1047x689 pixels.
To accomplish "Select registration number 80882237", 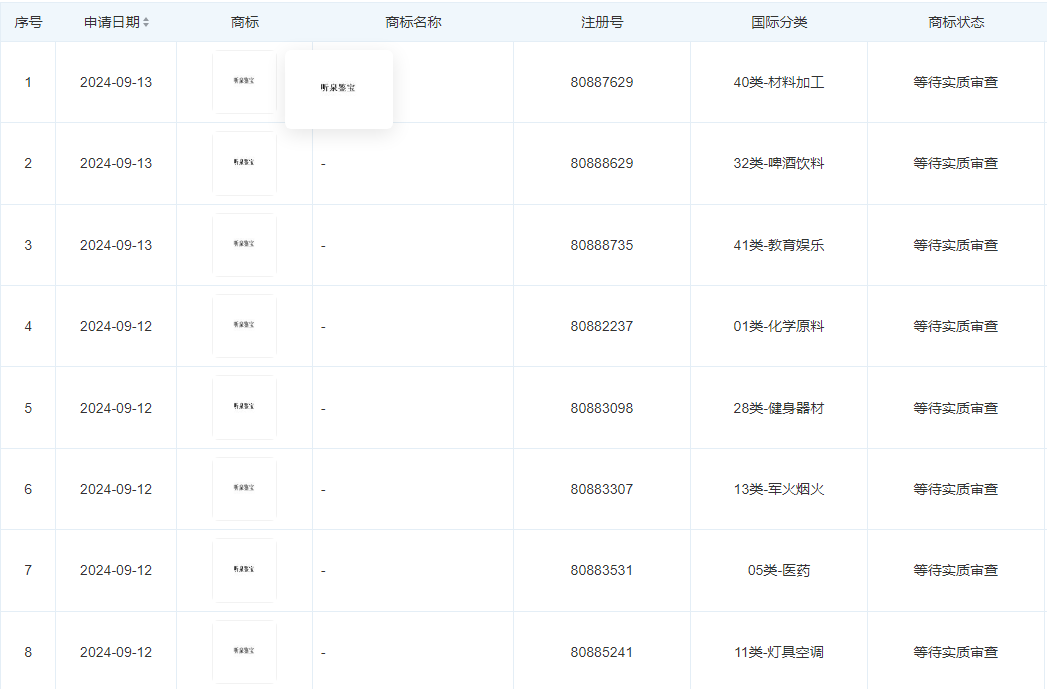I will 602,326.
